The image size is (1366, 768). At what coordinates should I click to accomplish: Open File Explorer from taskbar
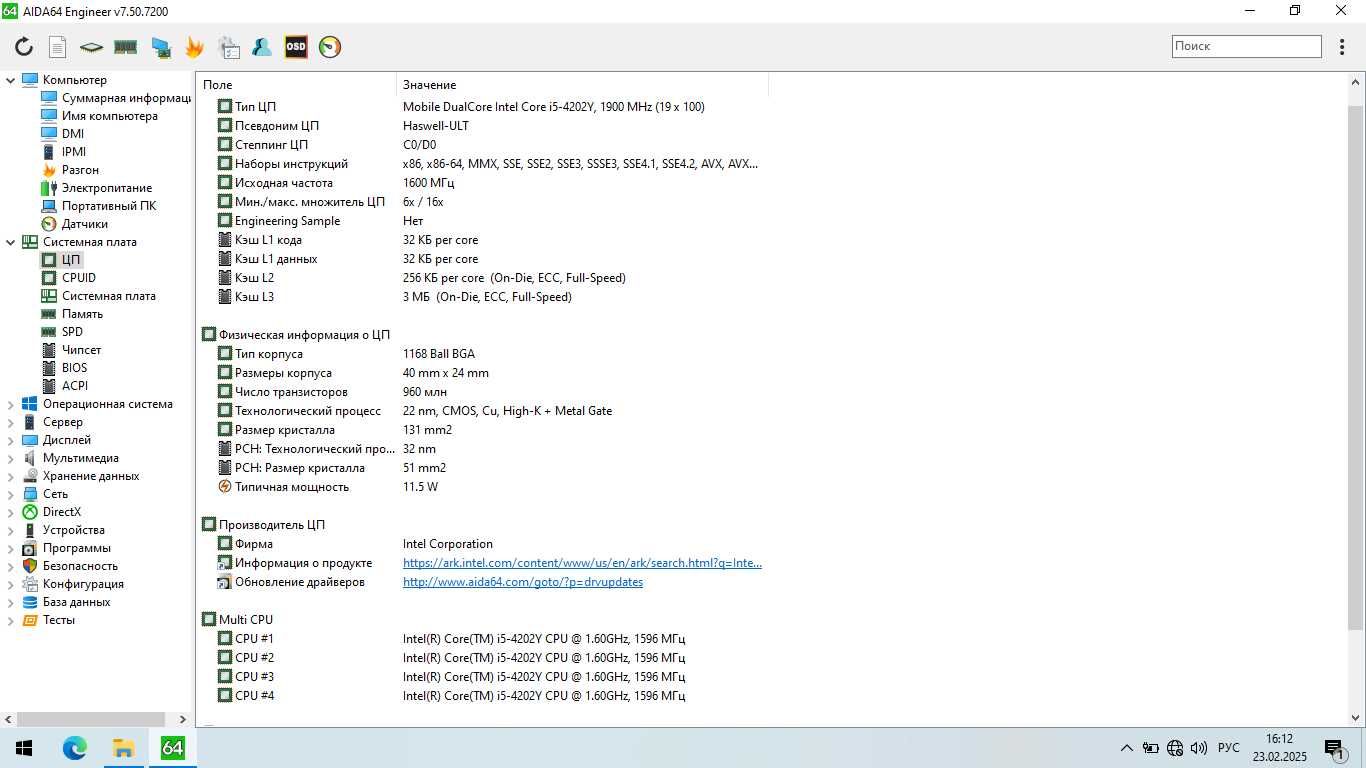click(123, 748)
